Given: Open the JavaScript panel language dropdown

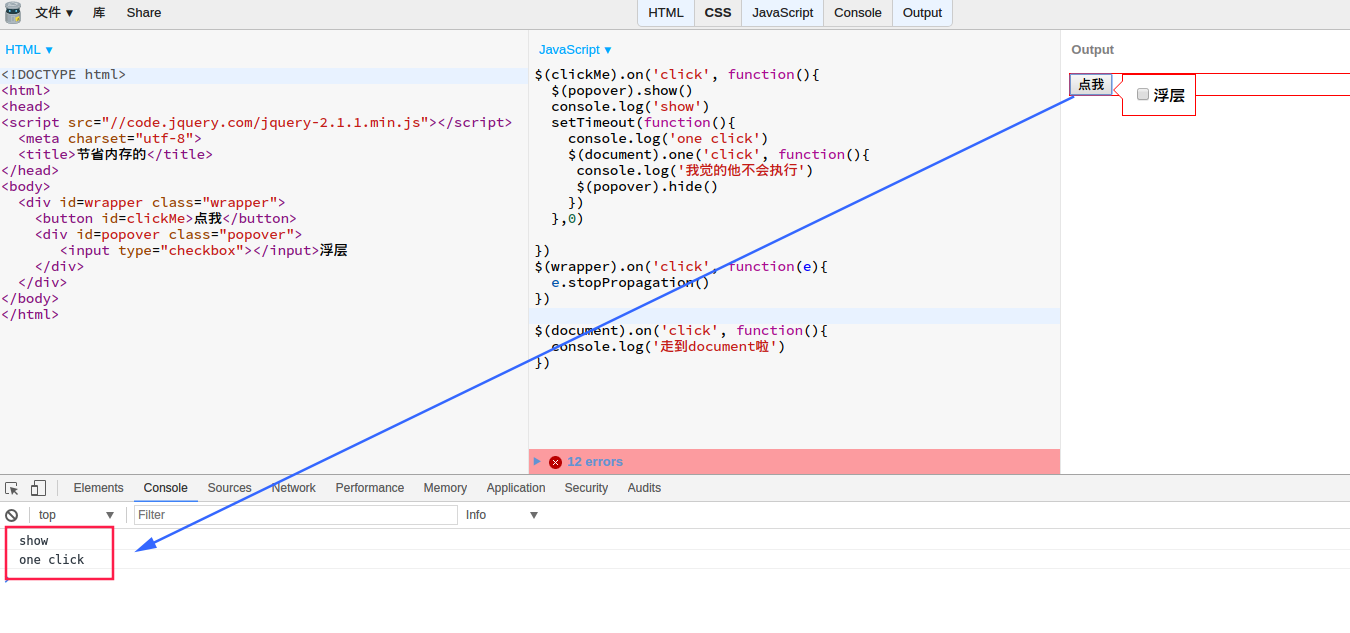Looking at the screenshot, I should point(575,49).
